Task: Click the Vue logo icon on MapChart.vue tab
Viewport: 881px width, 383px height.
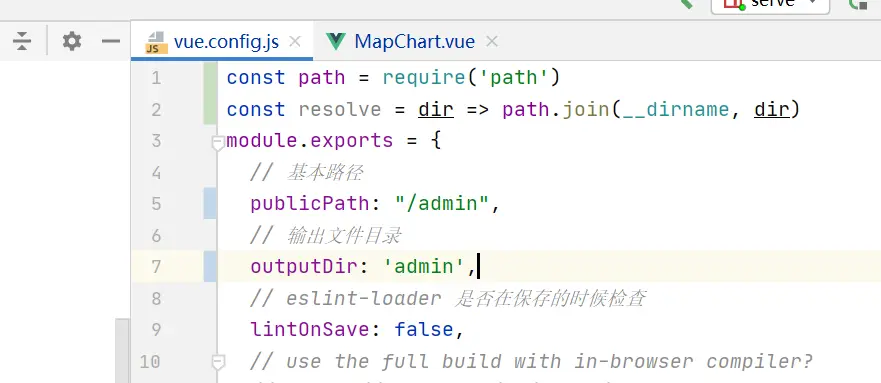Action: tap(335, 42)
